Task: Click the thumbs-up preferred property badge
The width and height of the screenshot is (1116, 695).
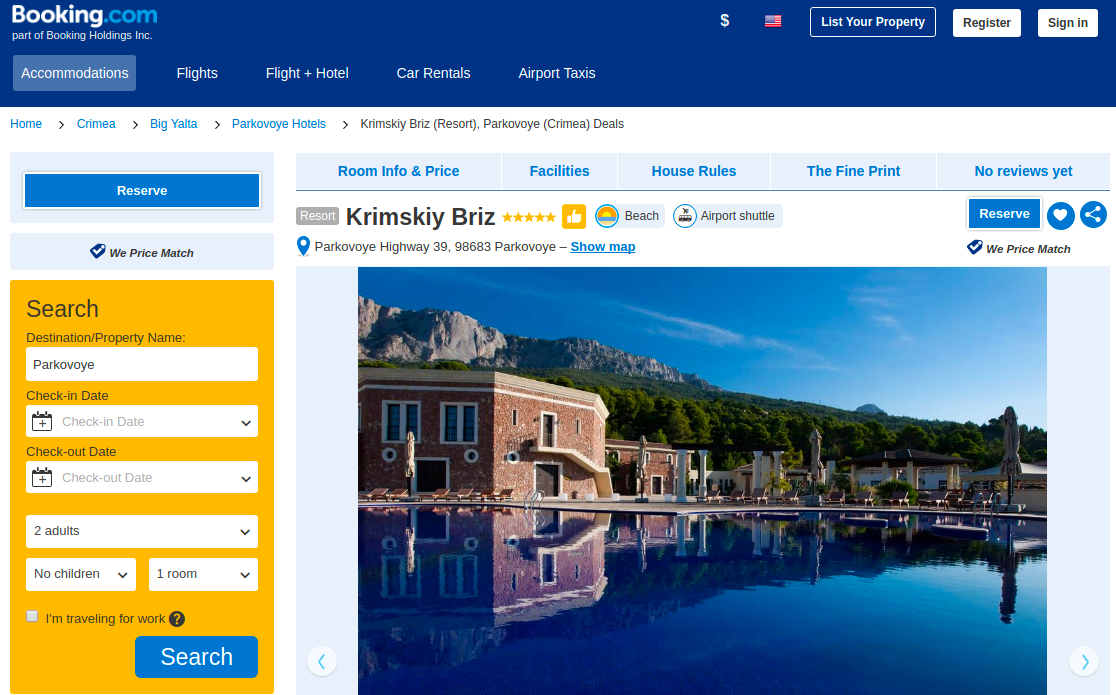Action: coord(574,216)
